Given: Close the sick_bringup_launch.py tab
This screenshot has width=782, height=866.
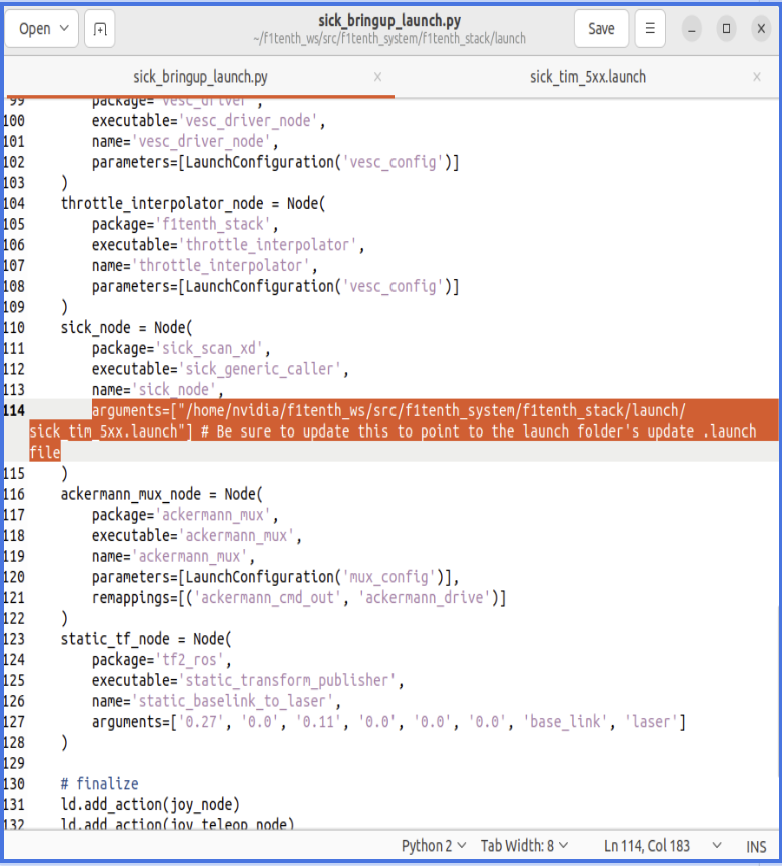Looking at the screenshot, I should click(x=377, y=77).
